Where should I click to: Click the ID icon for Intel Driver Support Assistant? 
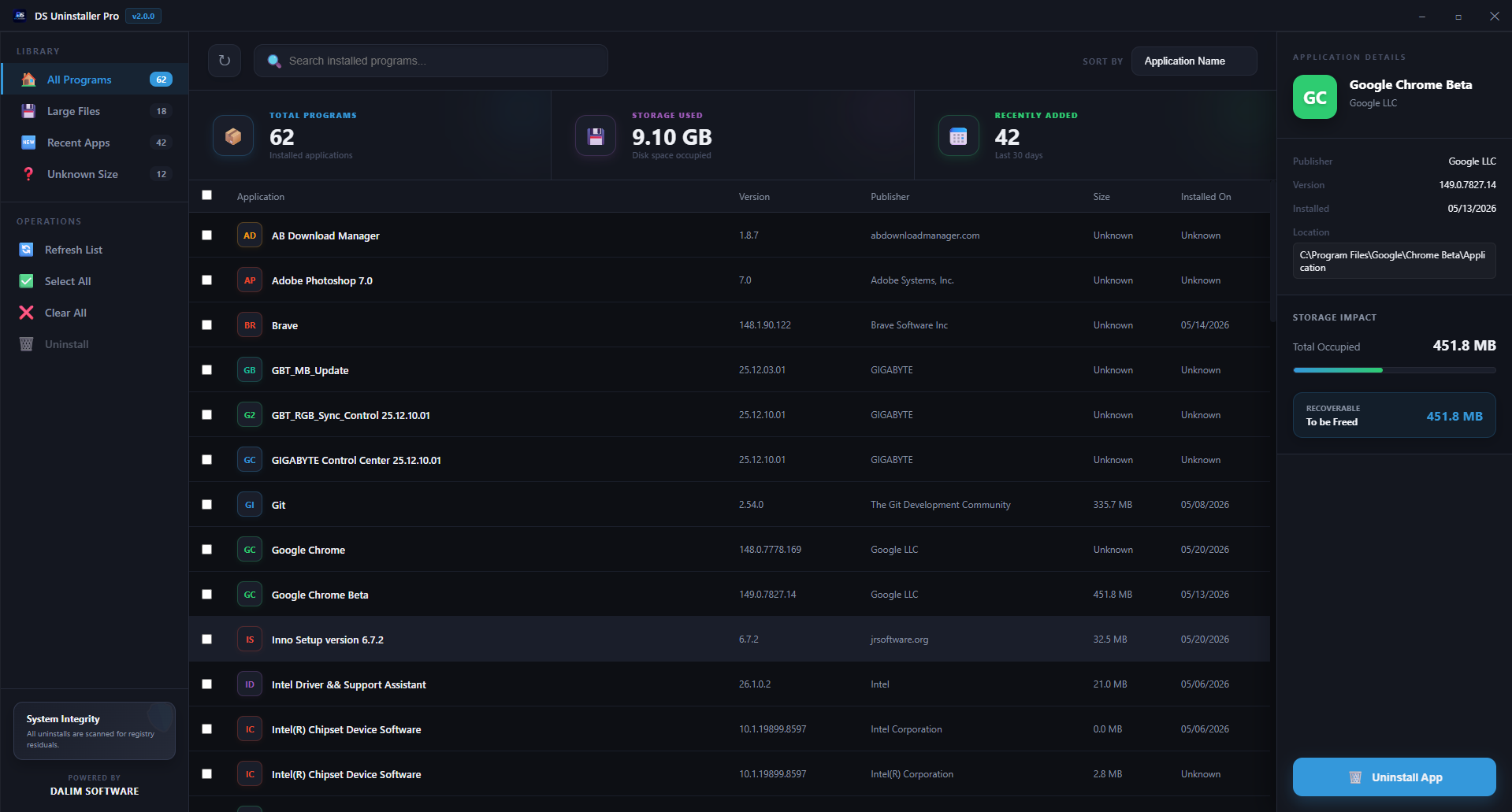(x=250, y=684)
